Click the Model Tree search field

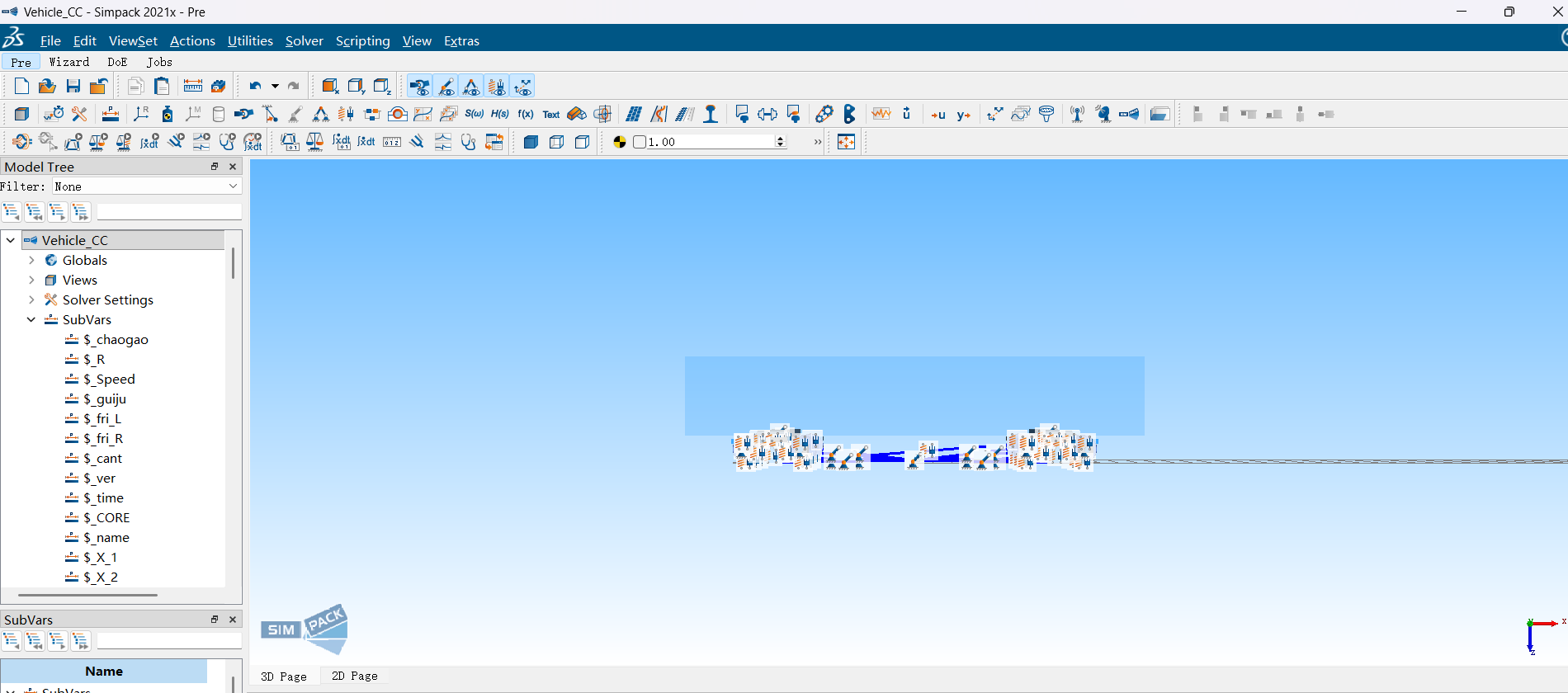169,212
